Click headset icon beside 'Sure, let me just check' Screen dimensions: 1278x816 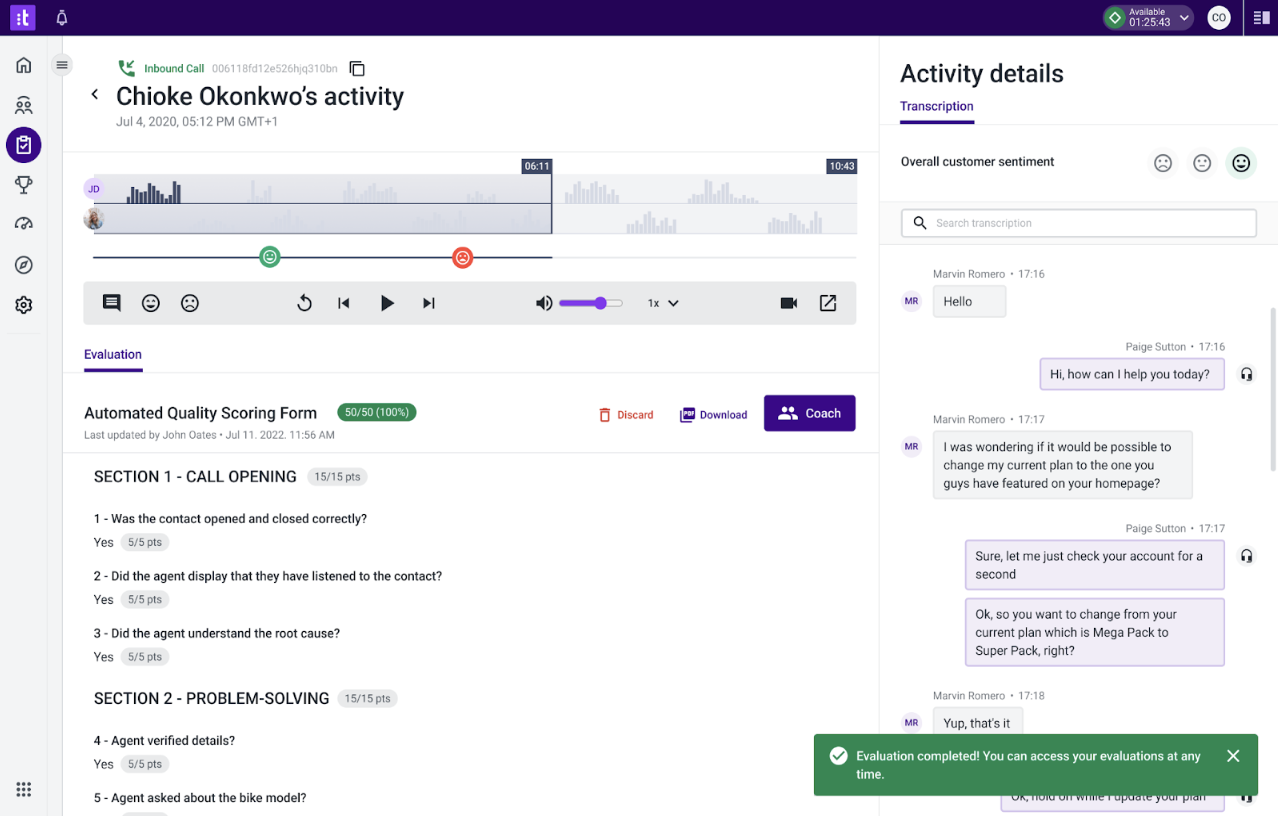coord(1247,555)
